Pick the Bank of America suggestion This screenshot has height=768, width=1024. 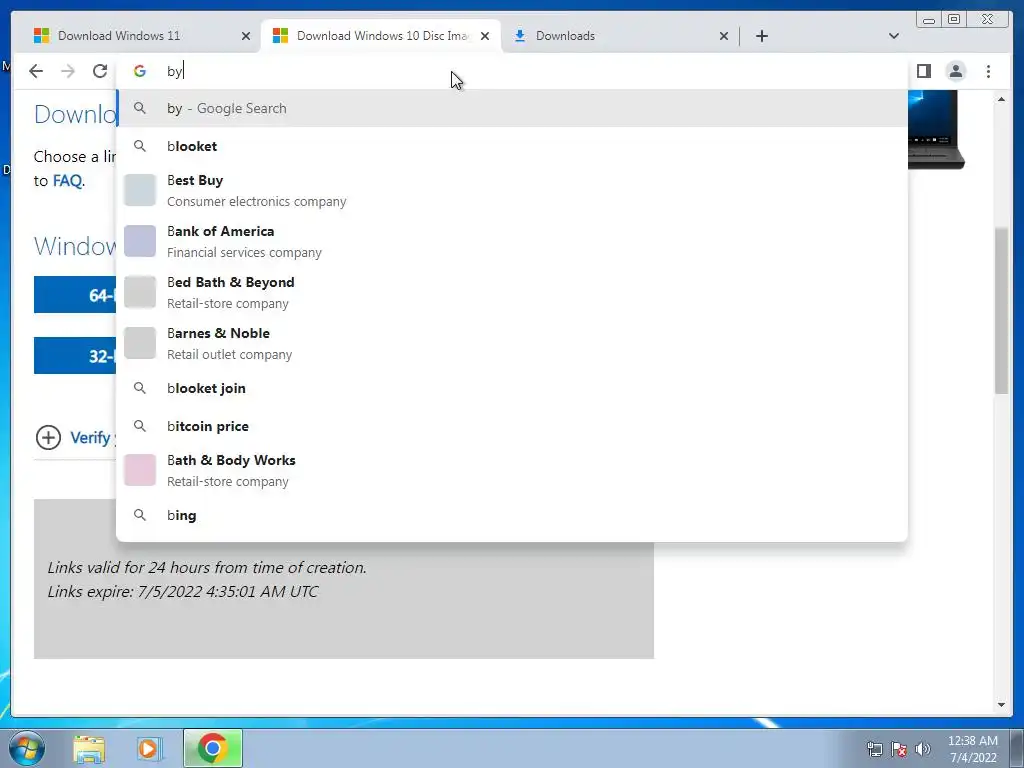pos(512,241)
